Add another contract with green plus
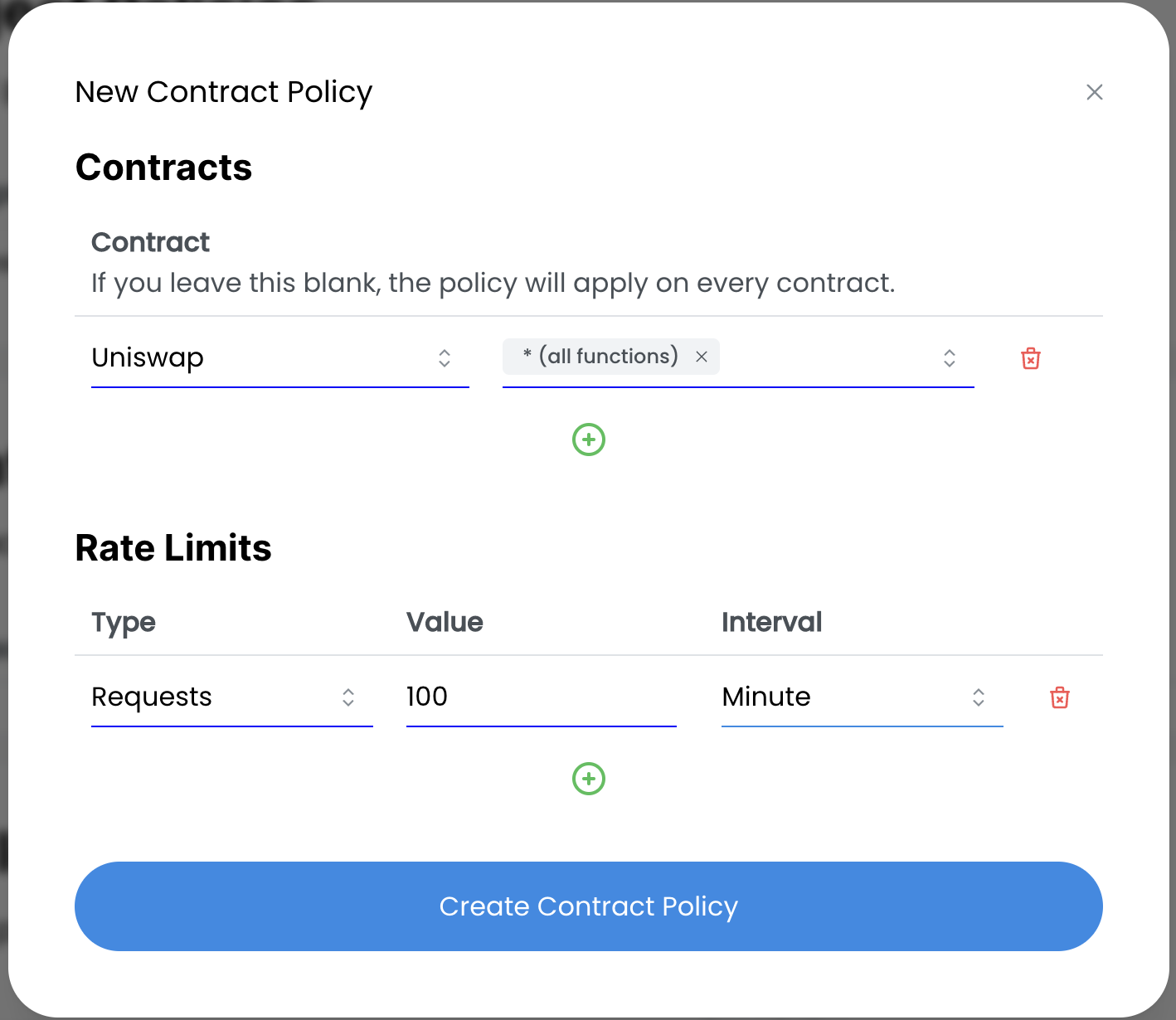The image size is (1176, 1020). 589,440
